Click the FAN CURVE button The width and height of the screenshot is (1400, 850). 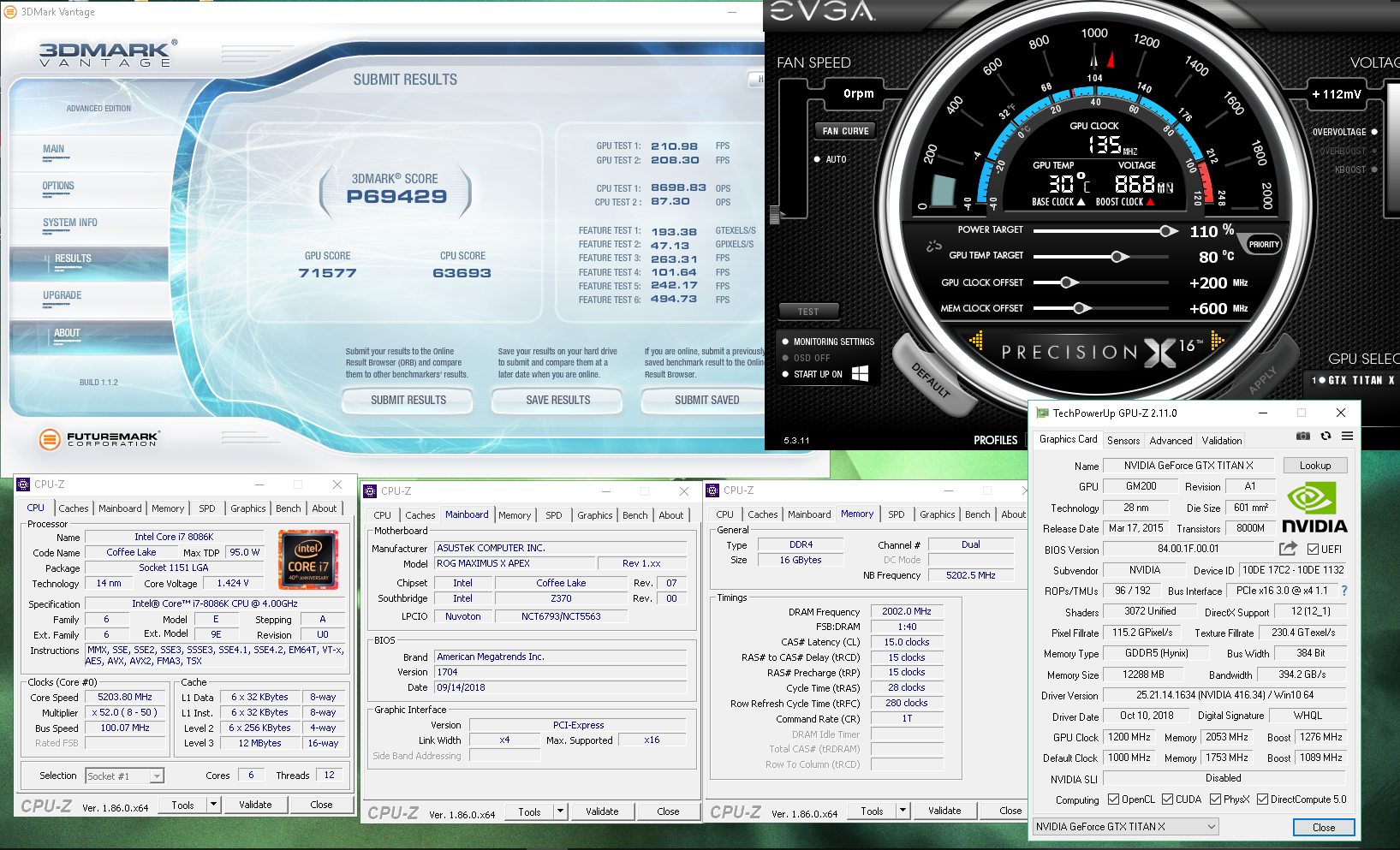[x=845, y=131]
